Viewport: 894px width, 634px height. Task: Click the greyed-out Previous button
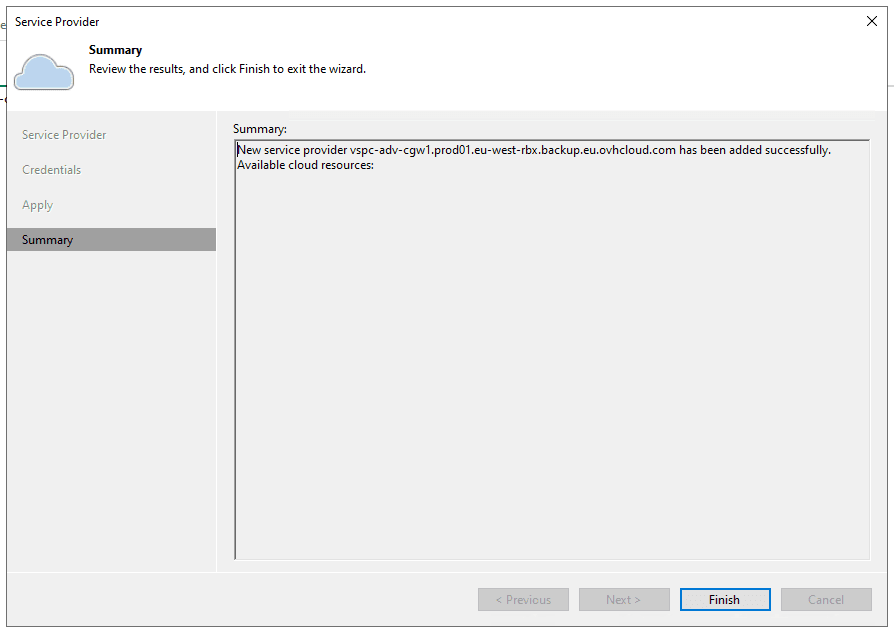(x=523, y=599)
